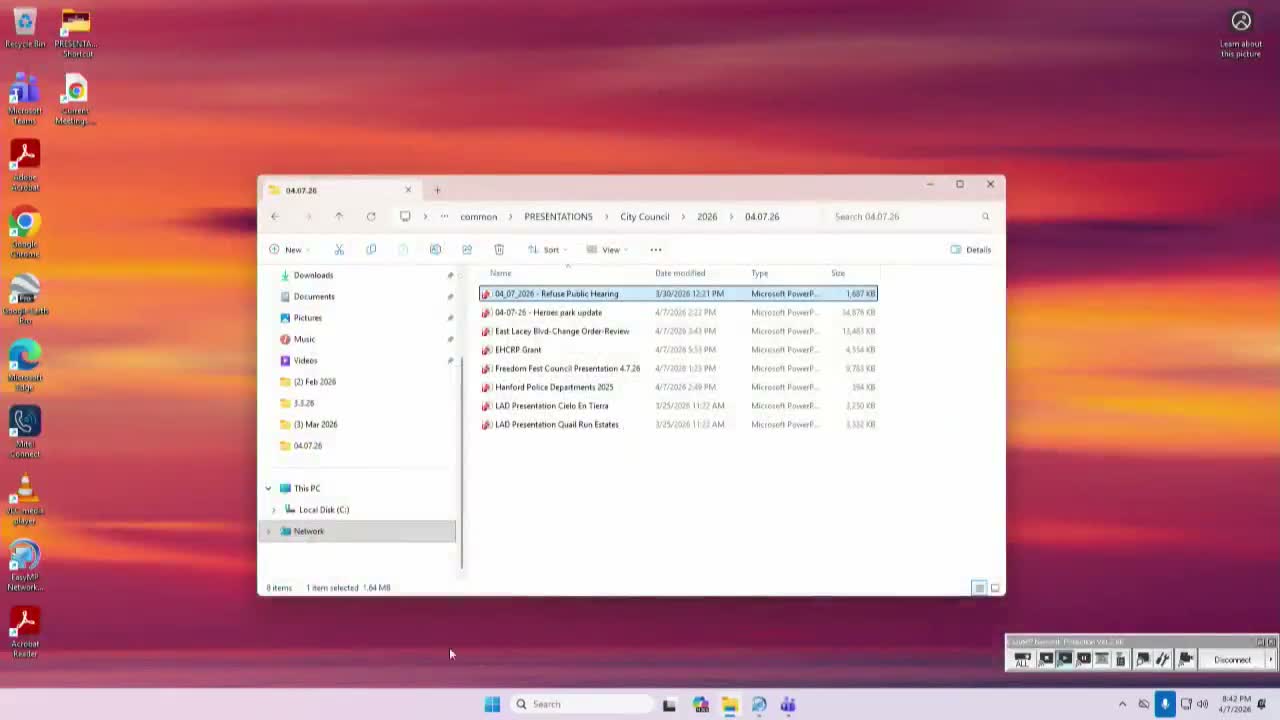Switch to details list view layout
This screenshot has height=720, width=1280.
coord(979,588)
